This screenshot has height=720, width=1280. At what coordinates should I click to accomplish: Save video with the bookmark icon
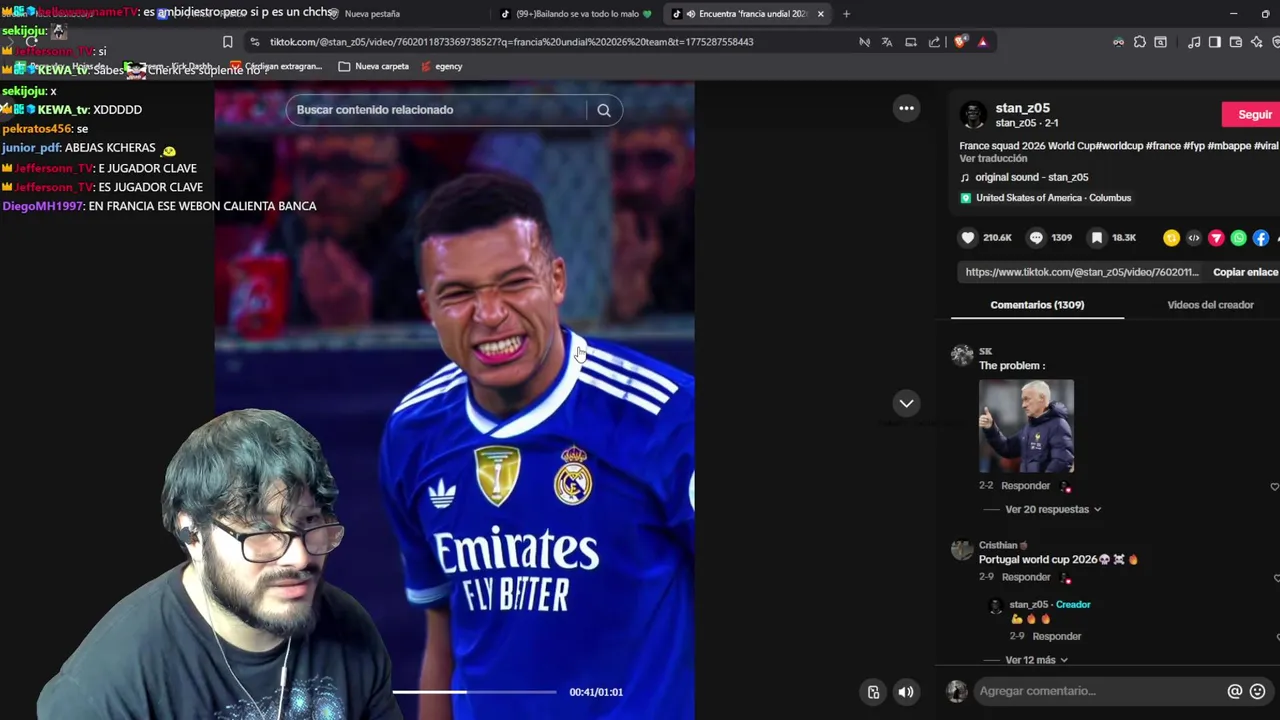1097,238
